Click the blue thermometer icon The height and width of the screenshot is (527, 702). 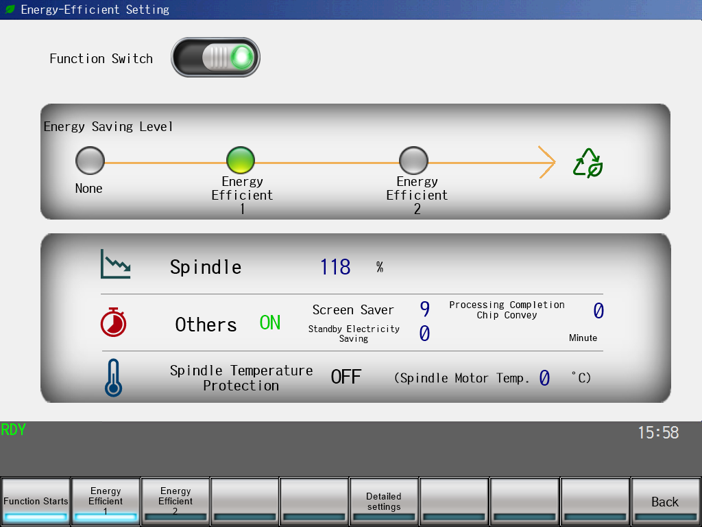(113, 377)
